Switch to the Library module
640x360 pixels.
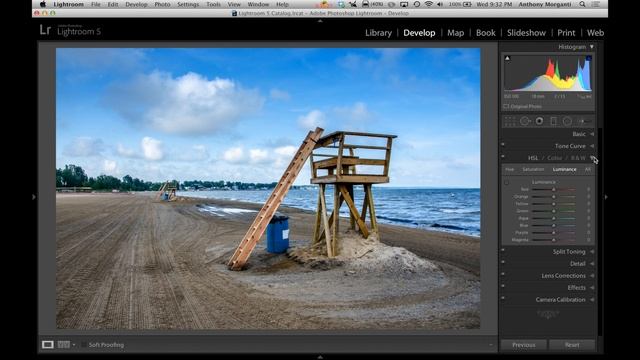(378, 33)
